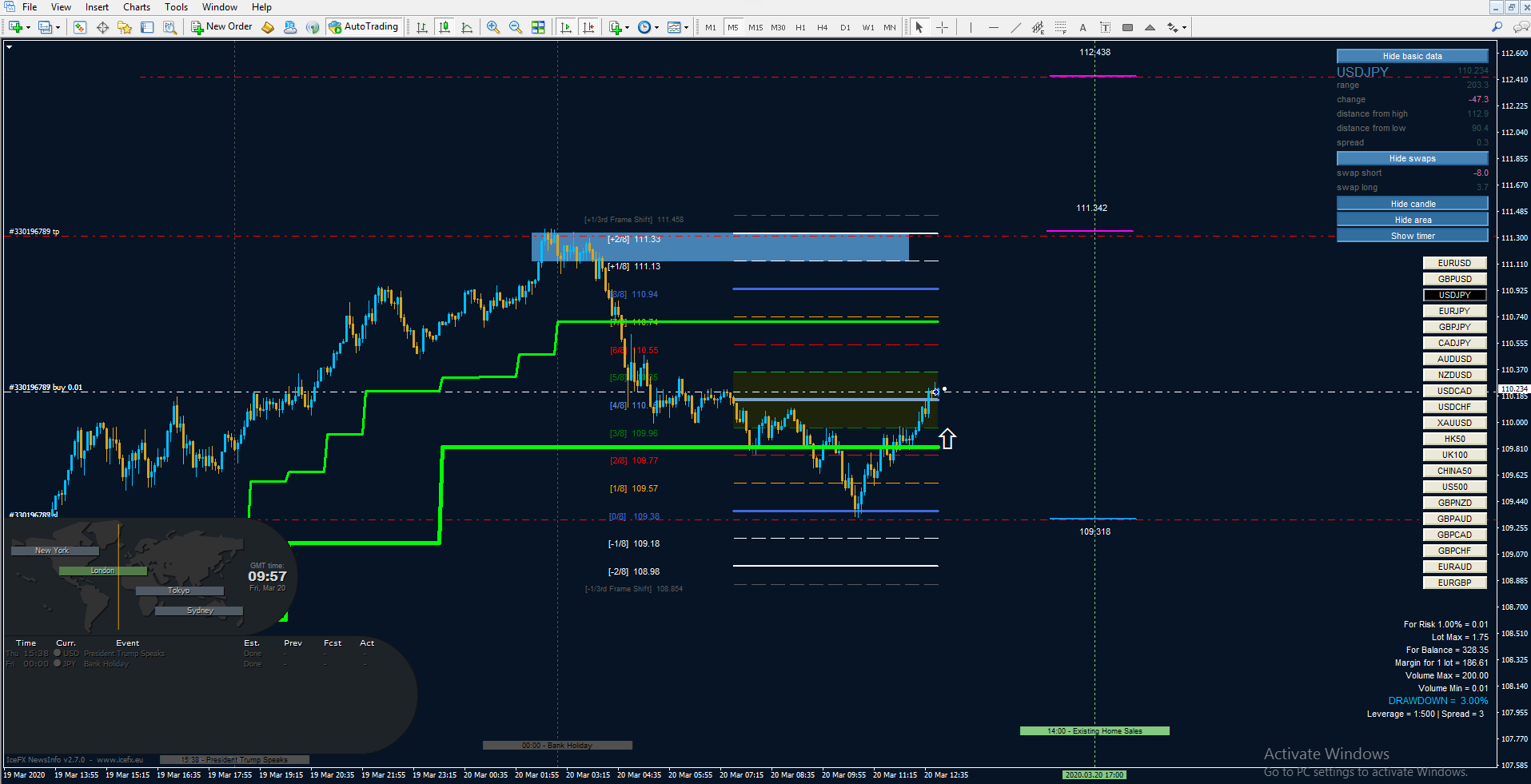This screenshot has width=1531, height=784.
Task: Open the Indicators list icon
Action: (615, 27)
